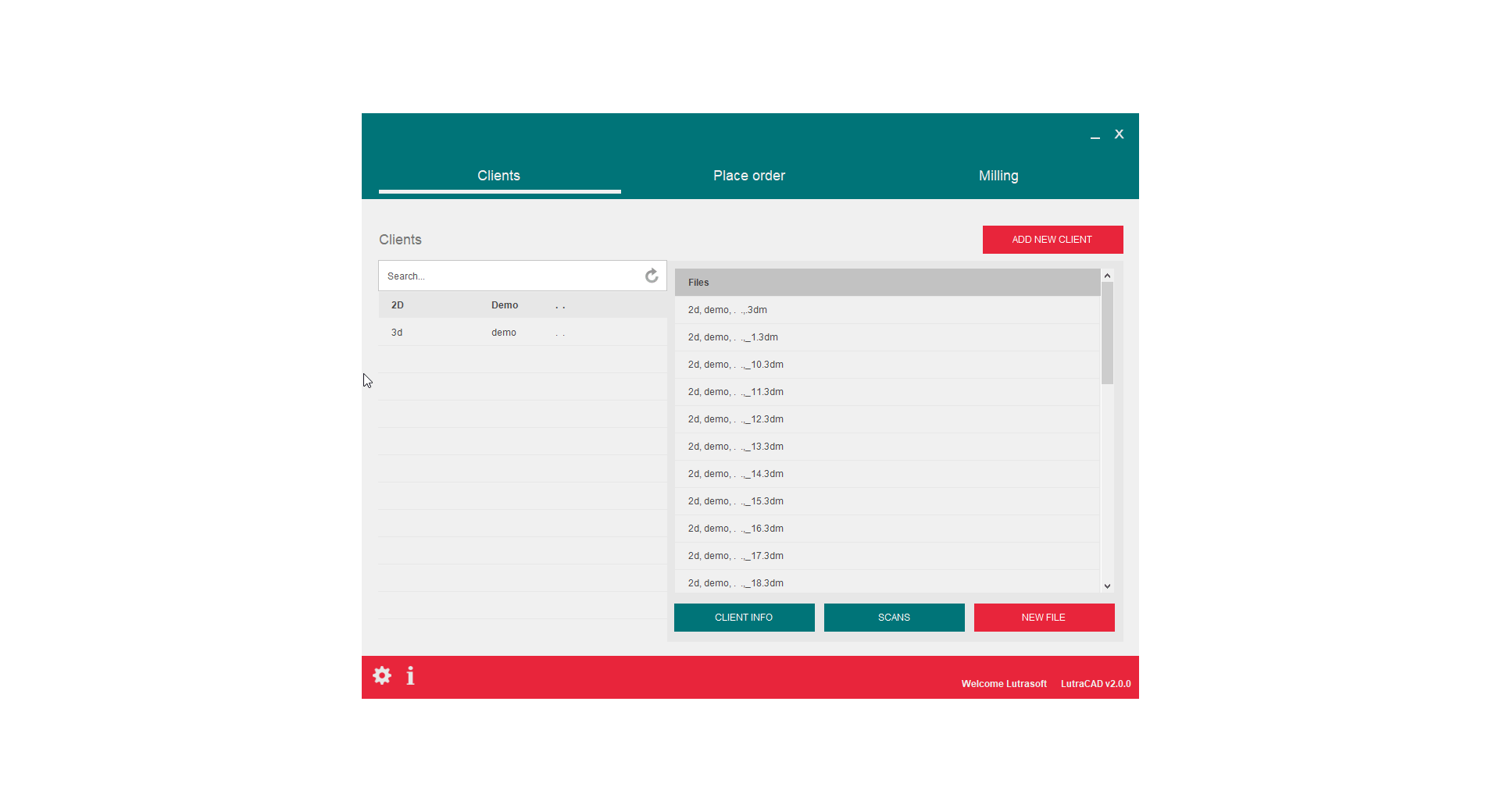Open CLIENT INFO for selected client
The height and width of the screenshot is (812, 1500).
744,618
